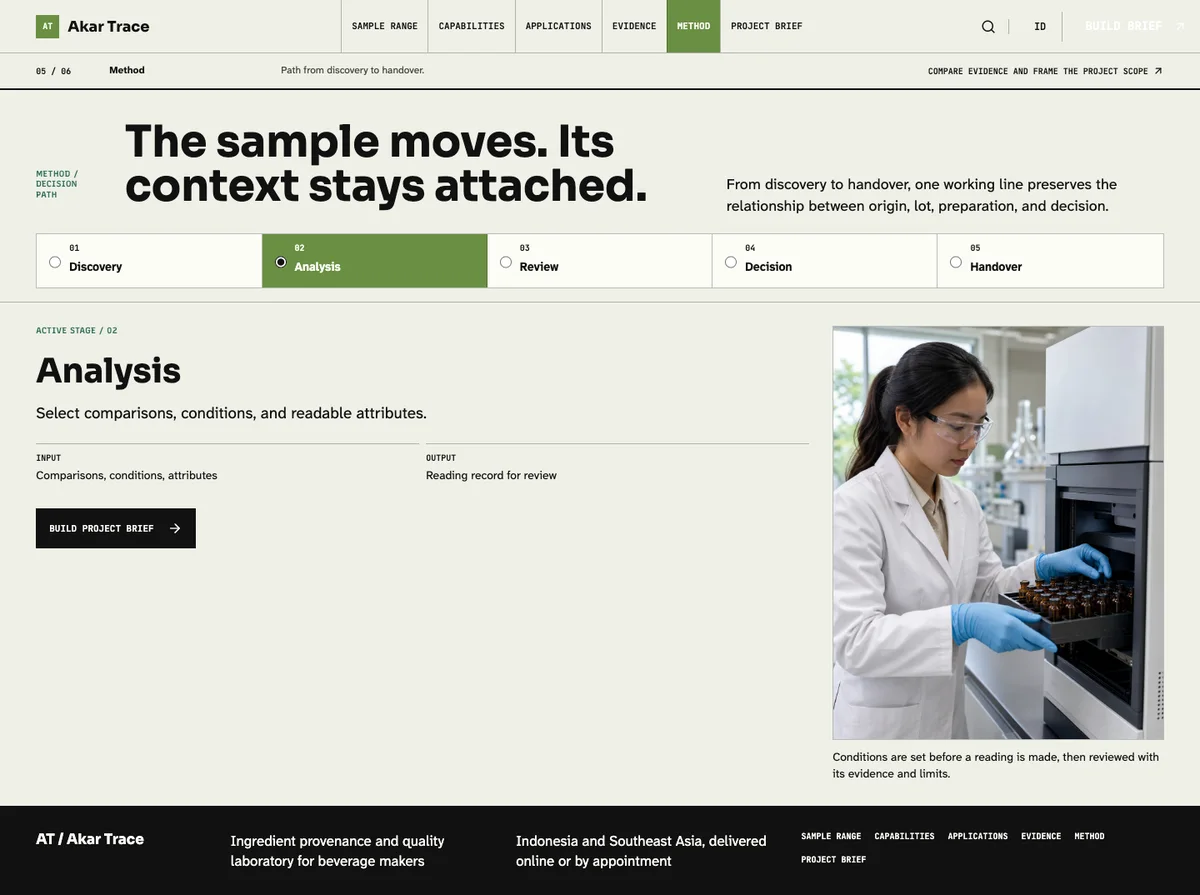Click the faint Build Brief header button

coord(1134,26)
